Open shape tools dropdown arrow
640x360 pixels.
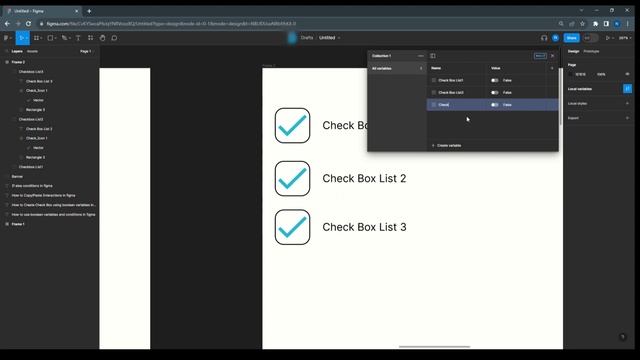pos(55,38)
